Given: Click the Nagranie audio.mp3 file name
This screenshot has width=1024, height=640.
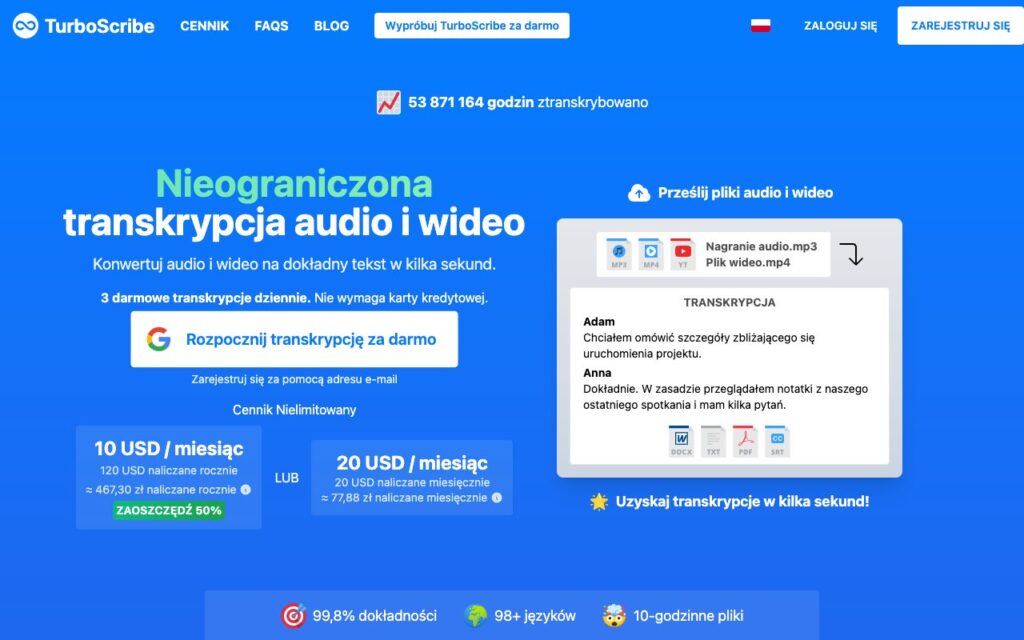Looking at the screenshot, I should (761, 246).
